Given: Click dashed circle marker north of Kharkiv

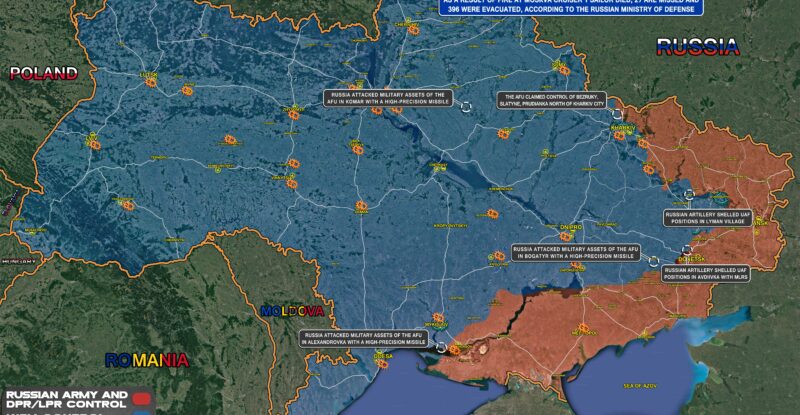Looking at the screenshot, I should (x=618, y=115).
